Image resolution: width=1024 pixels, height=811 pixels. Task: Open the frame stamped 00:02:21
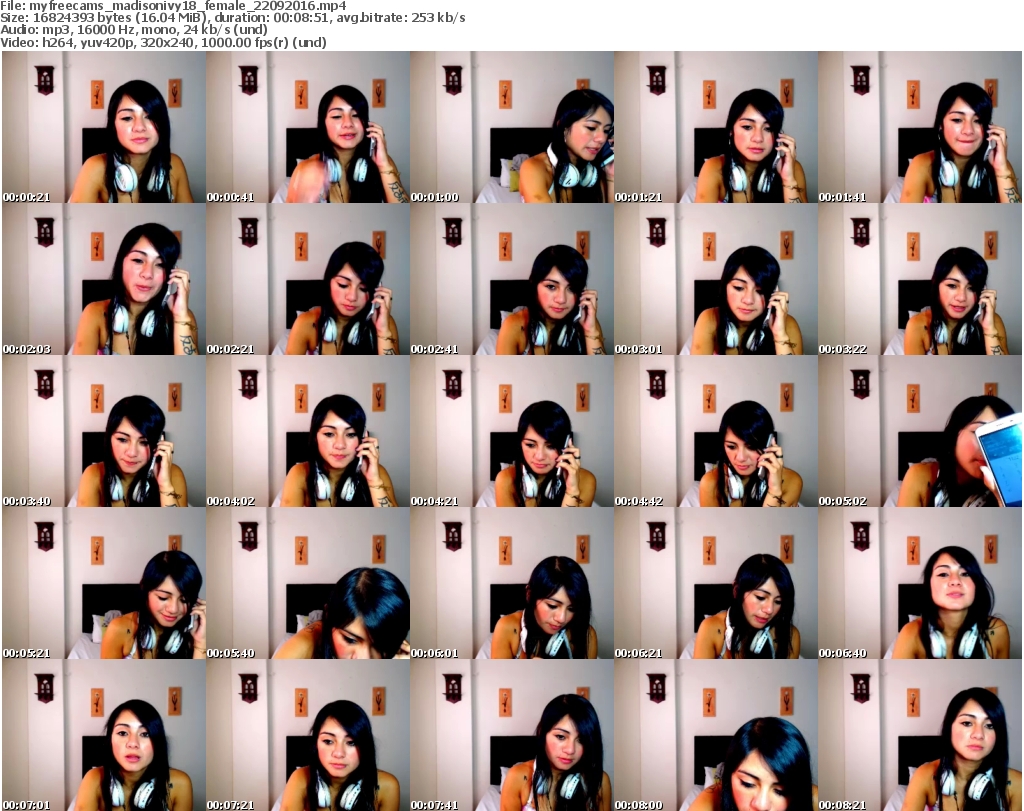coord(308,279)
